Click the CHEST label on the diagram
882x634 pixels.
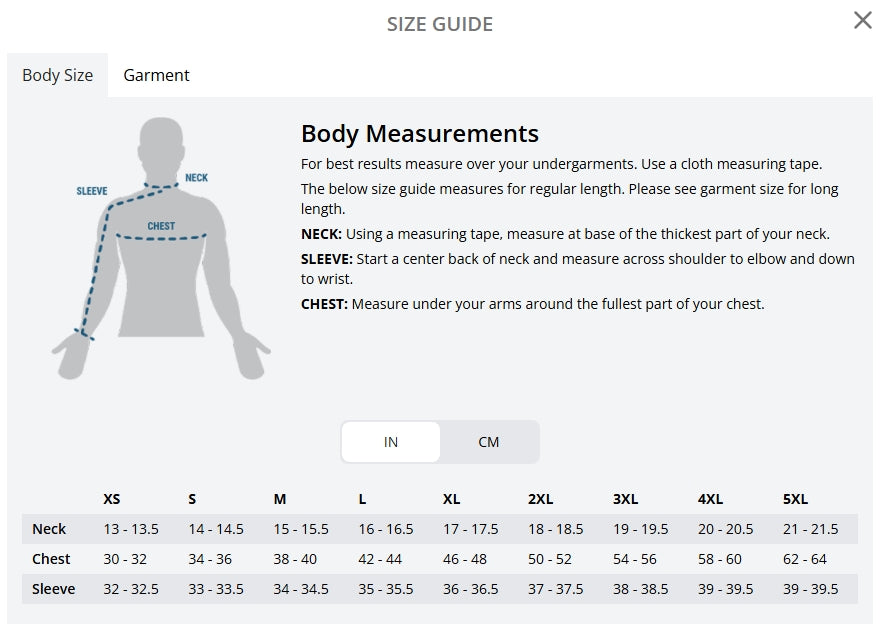pyautogui.click(x=161, y=226)
